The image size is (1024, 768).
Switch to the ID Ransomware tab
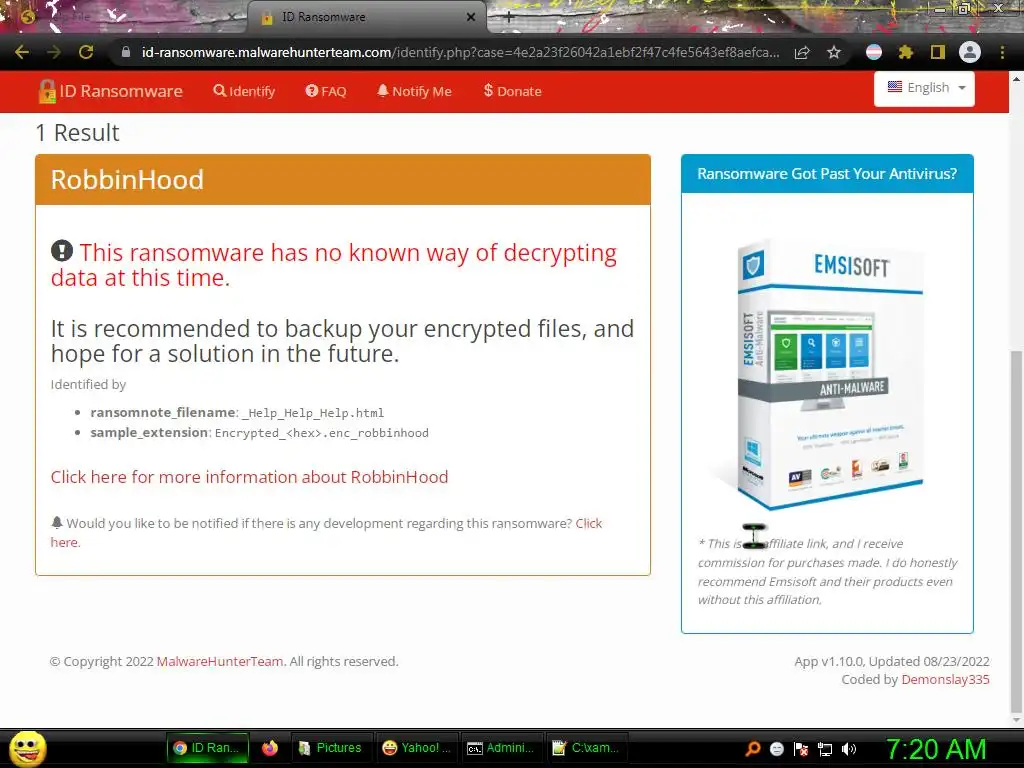point(366,18)
